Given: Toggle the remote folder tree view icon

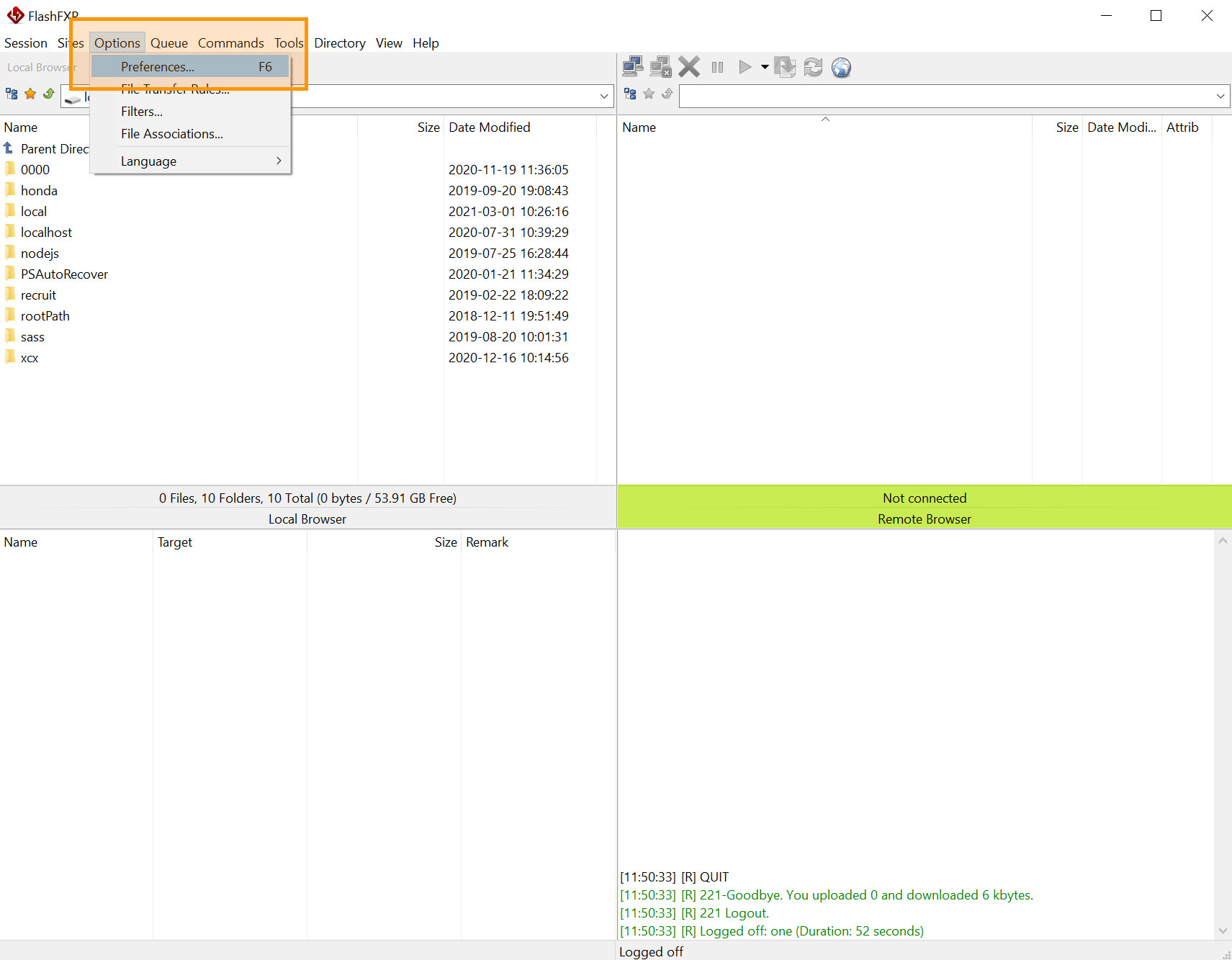Looking at the screenshot, I should click(630, 94).
